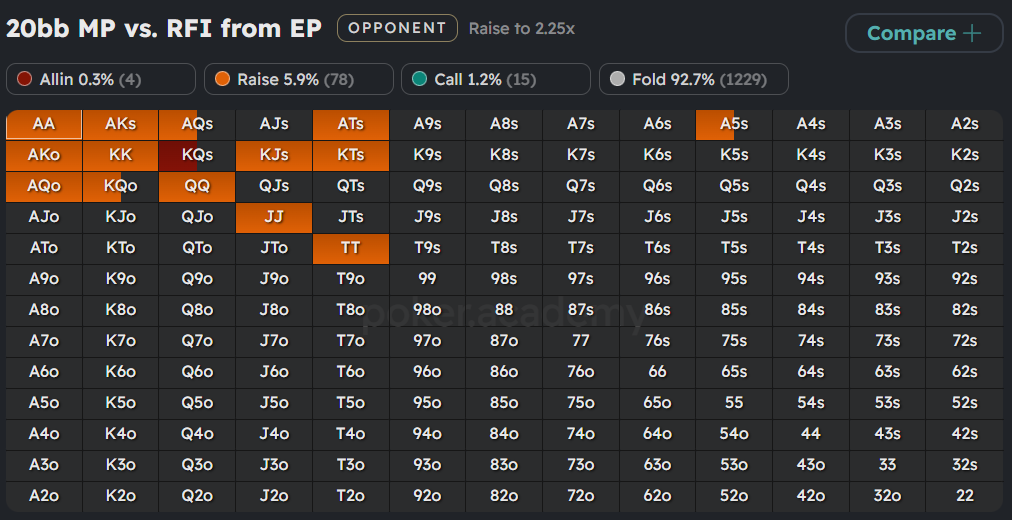Click the QQ hand cell
Screen dimensions: 1012x520
tap(197, 186)
